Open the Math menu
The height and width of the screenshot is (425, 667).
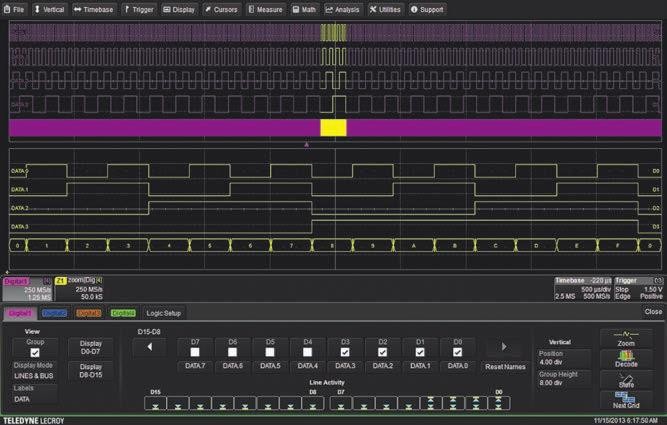point(305,9)
